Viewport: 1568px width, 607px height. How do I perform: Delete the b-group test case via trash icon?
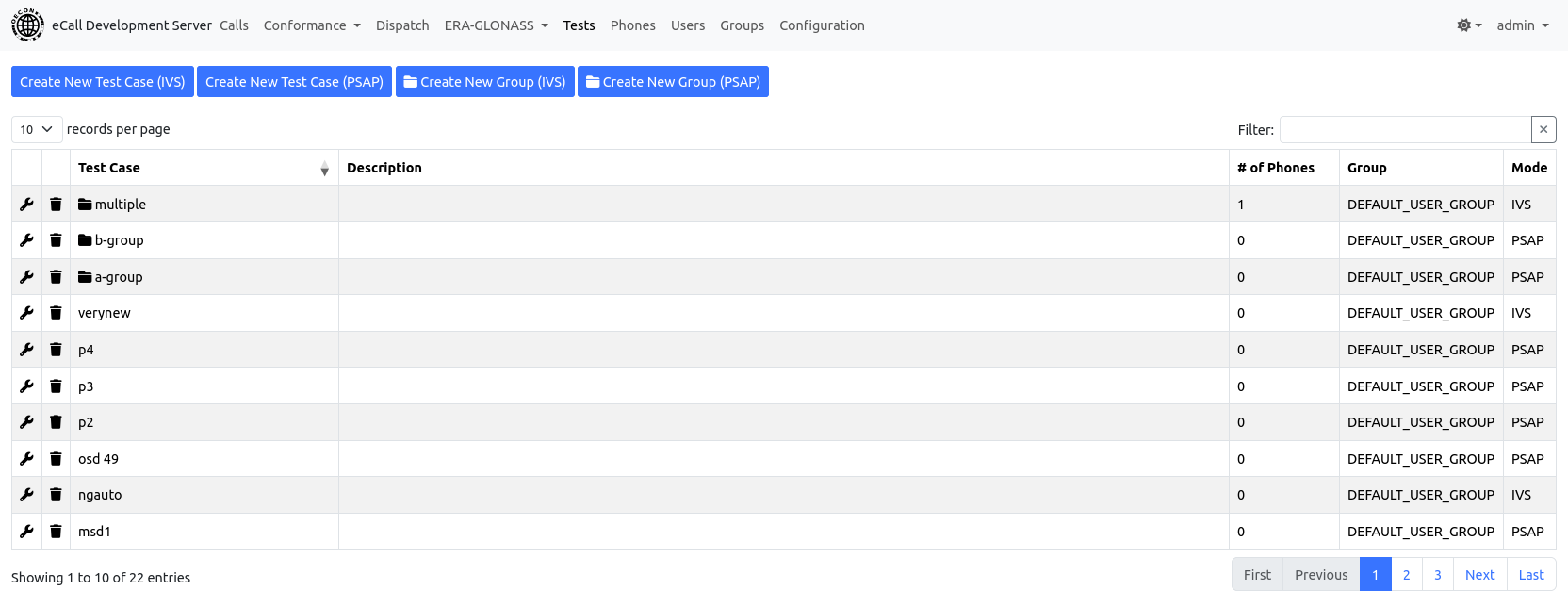[x=56, y=240]
